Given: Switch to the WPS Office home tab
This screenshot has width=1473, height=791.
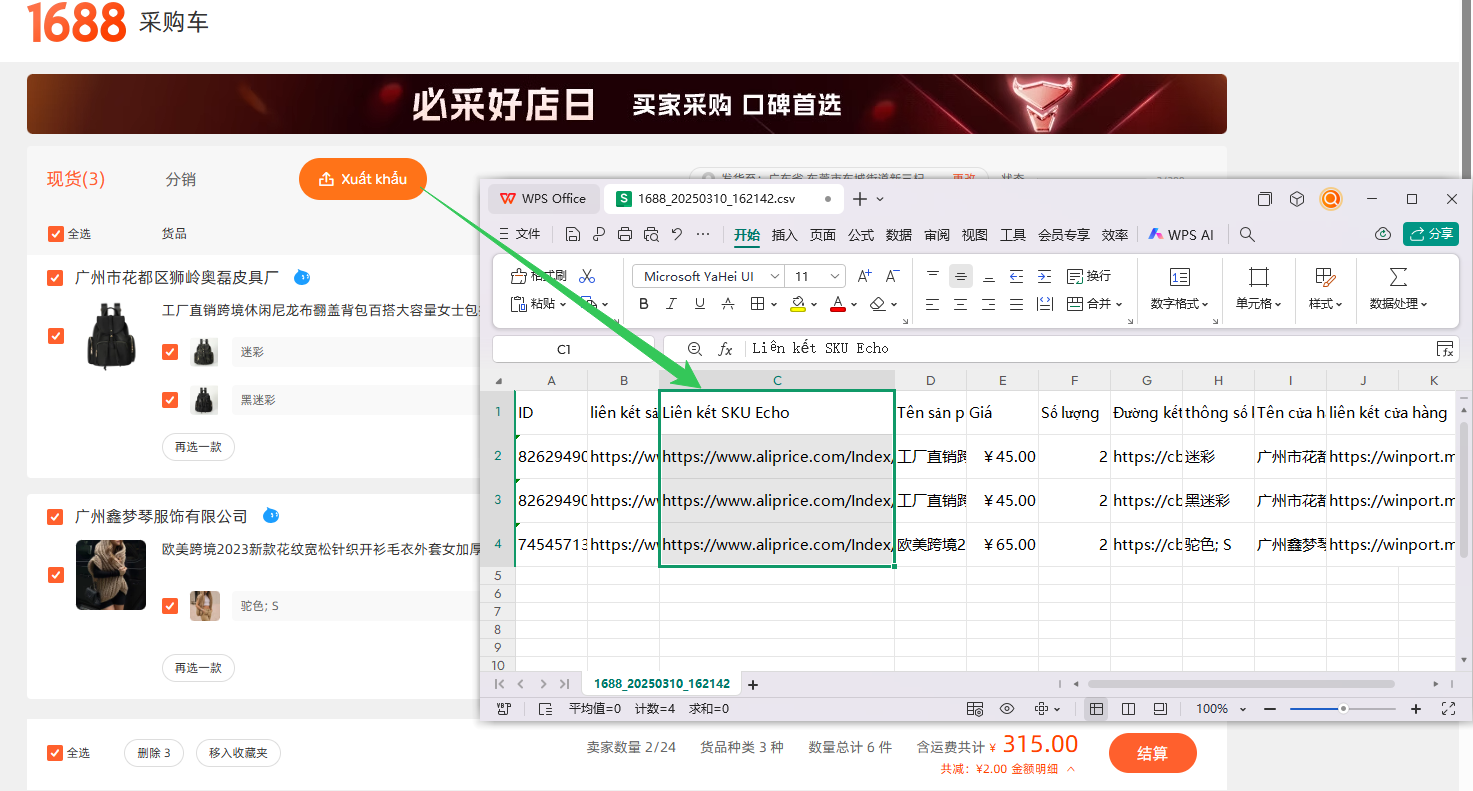Looking at the screenshot, I should (x=543, y=199).
